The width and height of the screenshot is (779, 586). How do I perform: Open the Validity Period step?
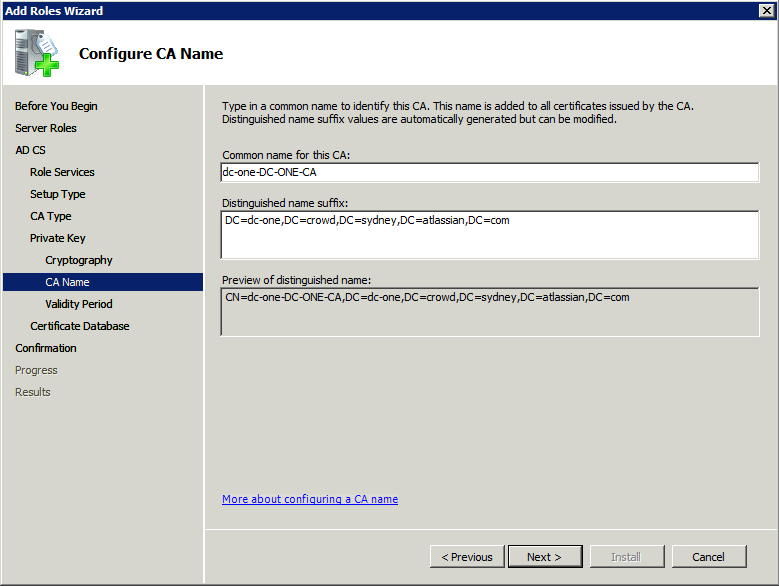78,304
